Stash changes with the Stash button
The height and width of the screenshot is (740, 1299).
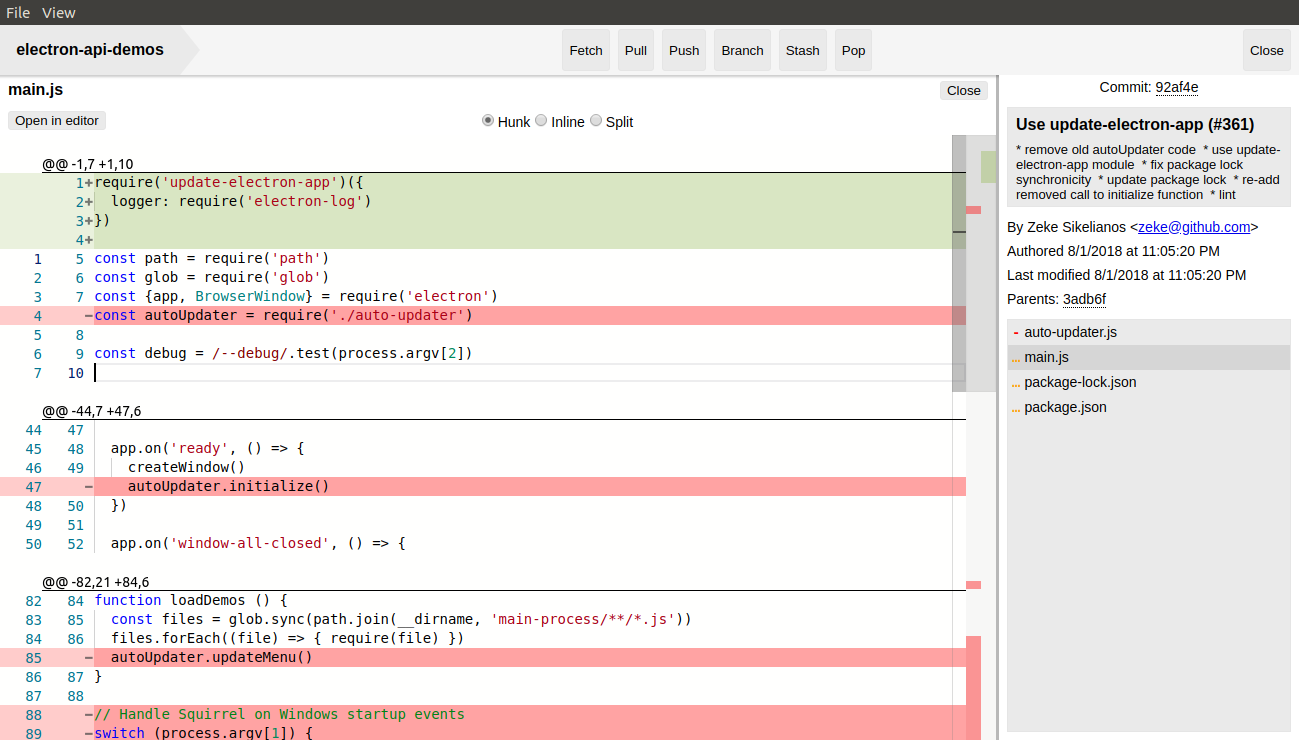click(x=802, y=50)
